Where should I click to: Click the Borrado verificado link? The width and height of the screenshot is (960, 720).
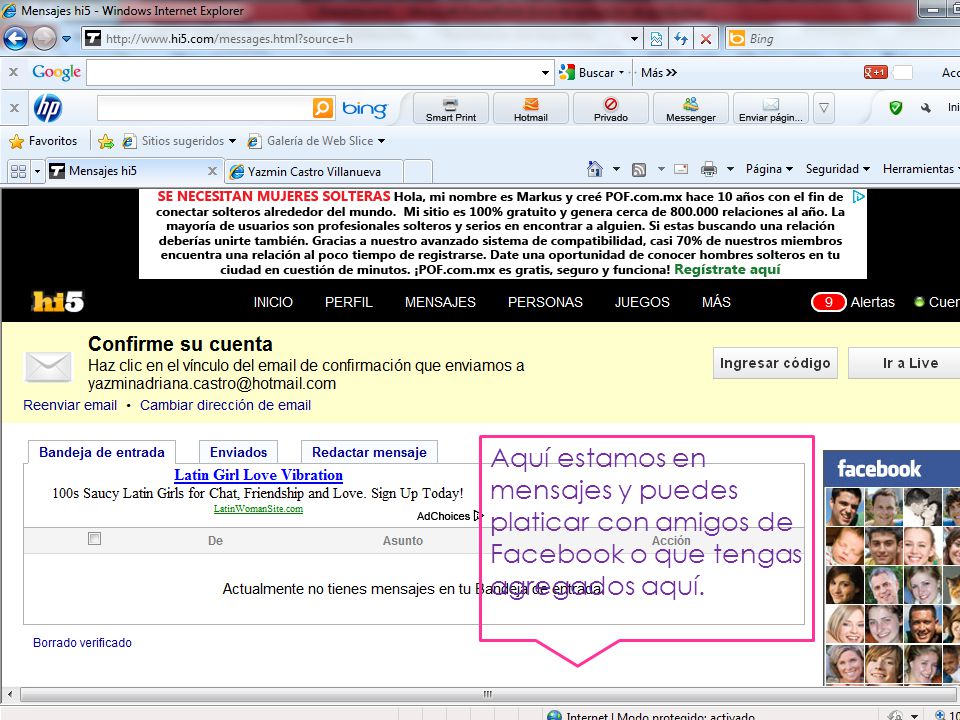coord(82,643)
